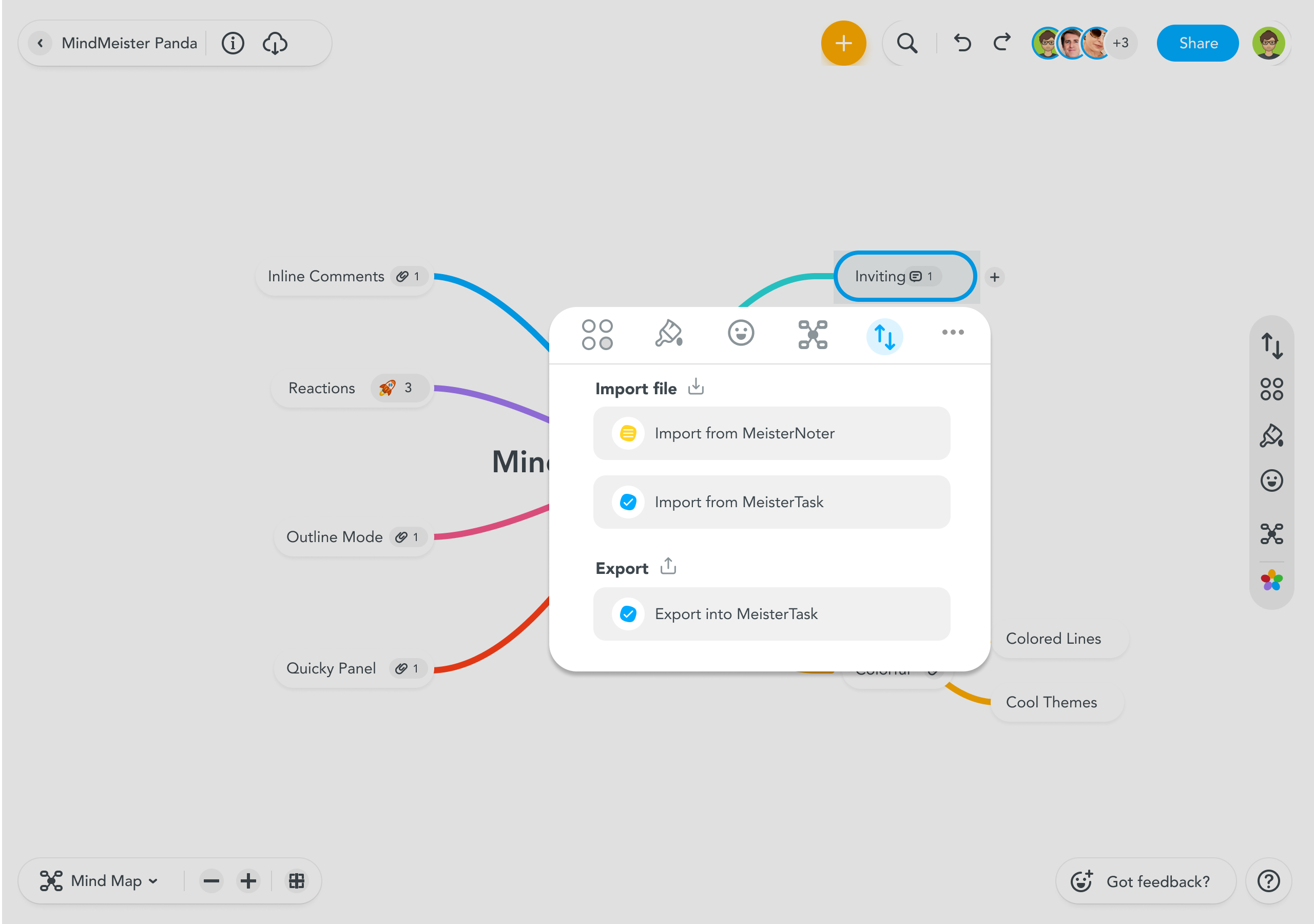Click the orange add topic plus button
The image size is (1314, 924).
tap(843, 44)
